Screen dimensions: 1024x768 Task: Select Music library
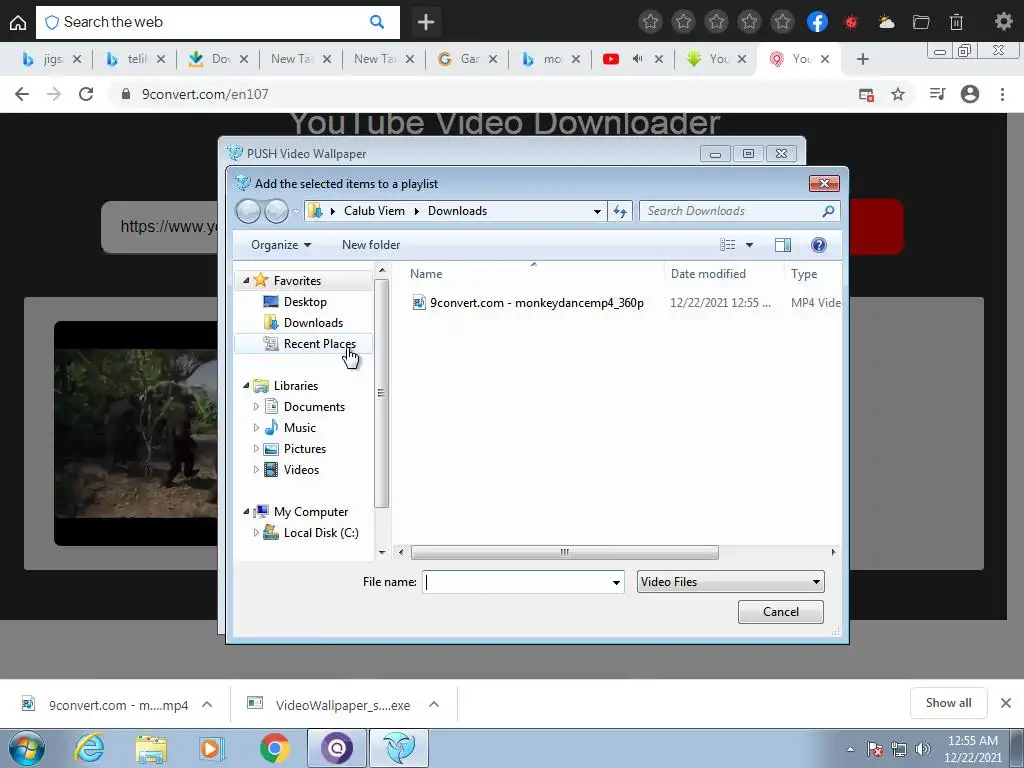[x=299, y=428]
